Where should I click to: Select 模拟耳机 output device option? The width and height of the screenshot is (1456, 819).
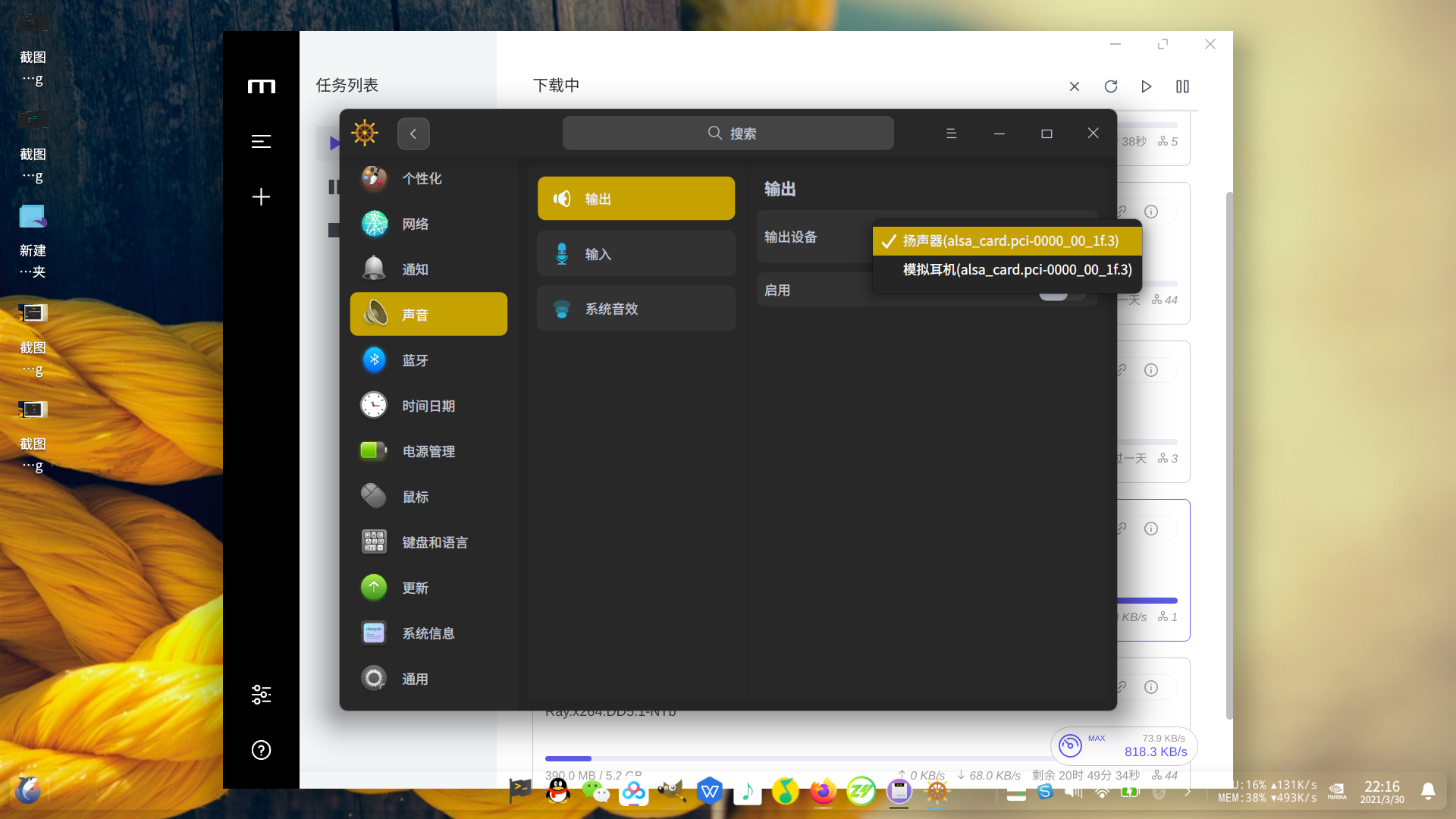(x=1016, y=270)
